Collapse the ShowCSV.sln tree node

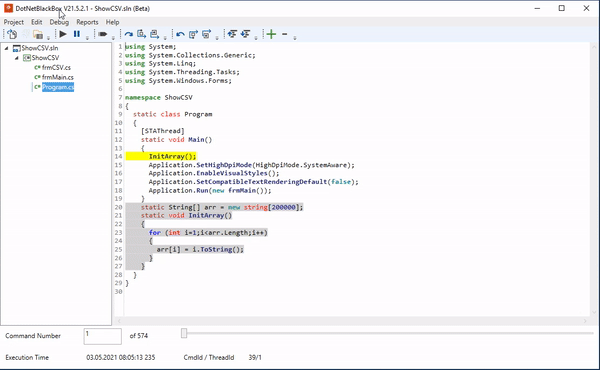coord(6,48)
